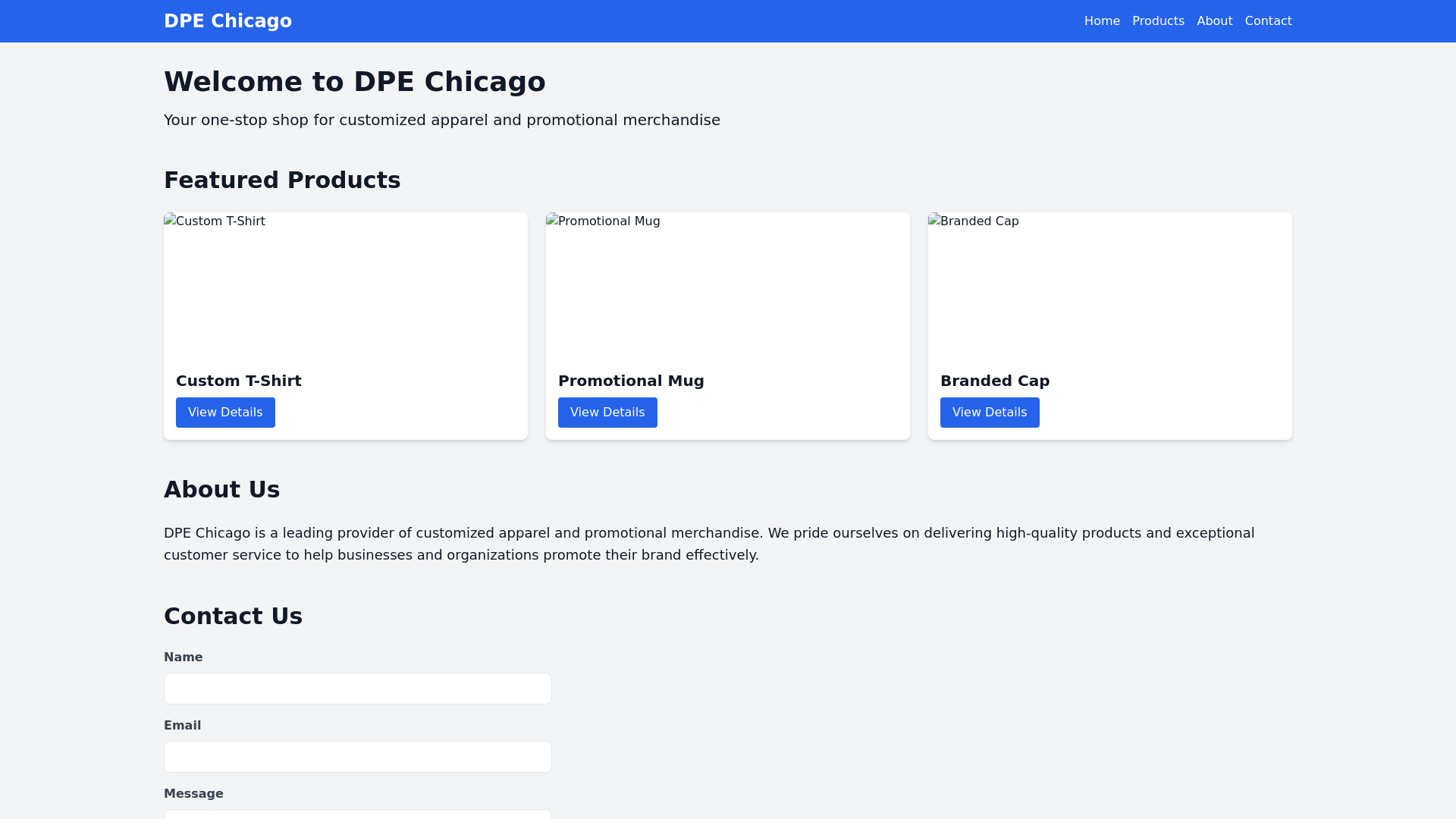Click the Featured Products heading

(282, 180)
